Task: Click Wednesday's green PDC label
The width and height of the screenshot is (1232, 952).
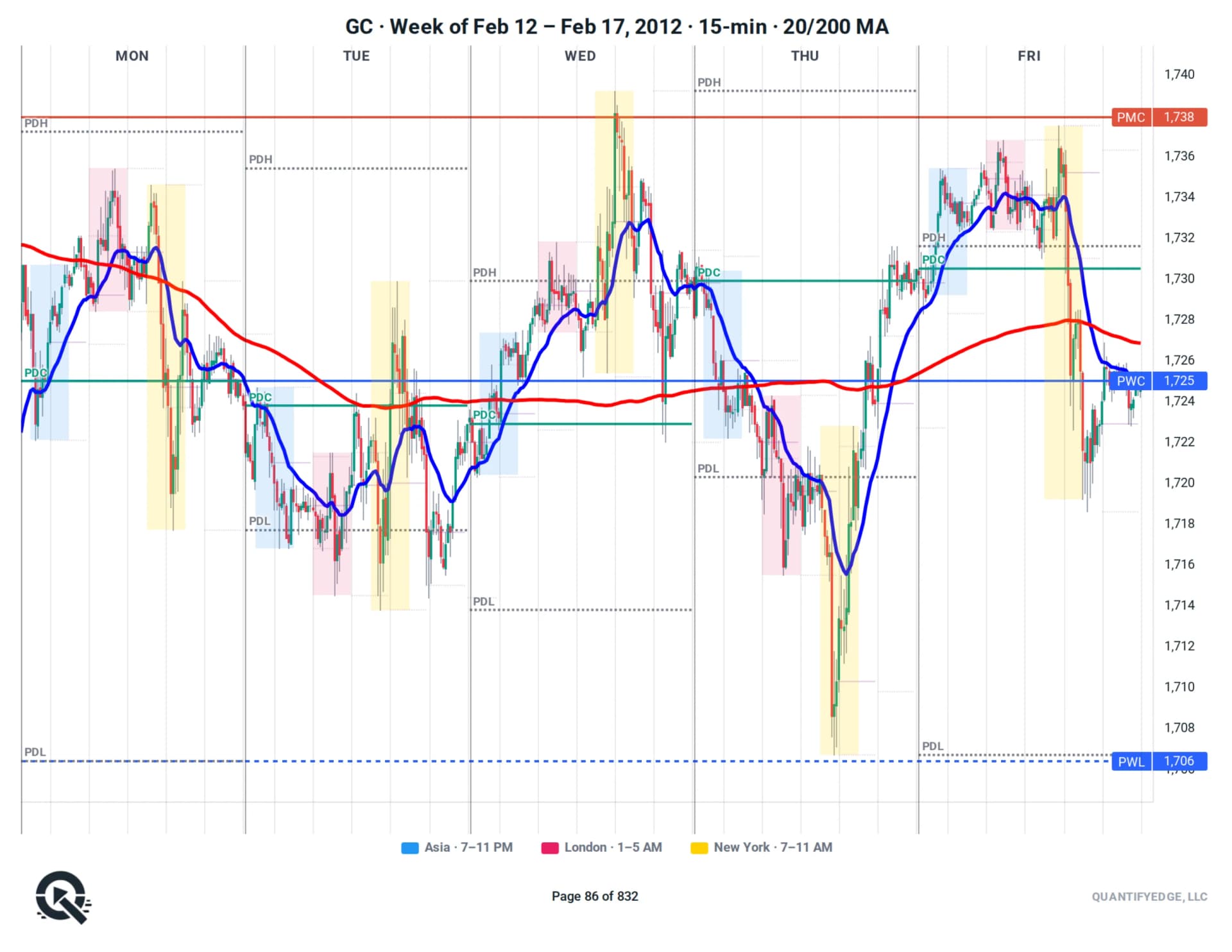Action: 484,416
